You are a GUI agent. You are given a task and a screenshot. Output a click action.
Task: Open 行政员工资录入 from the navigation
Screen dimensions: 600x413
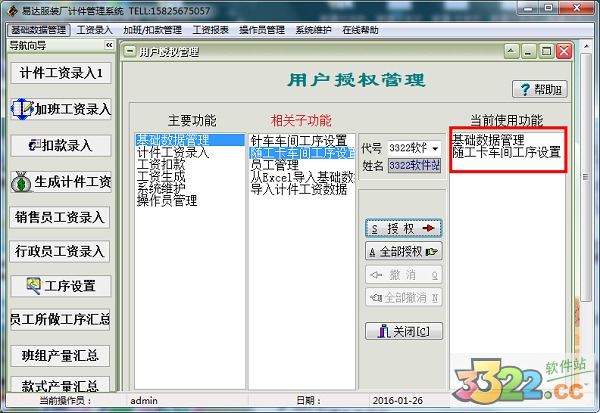pyautogui.click(x=60, y=251)
